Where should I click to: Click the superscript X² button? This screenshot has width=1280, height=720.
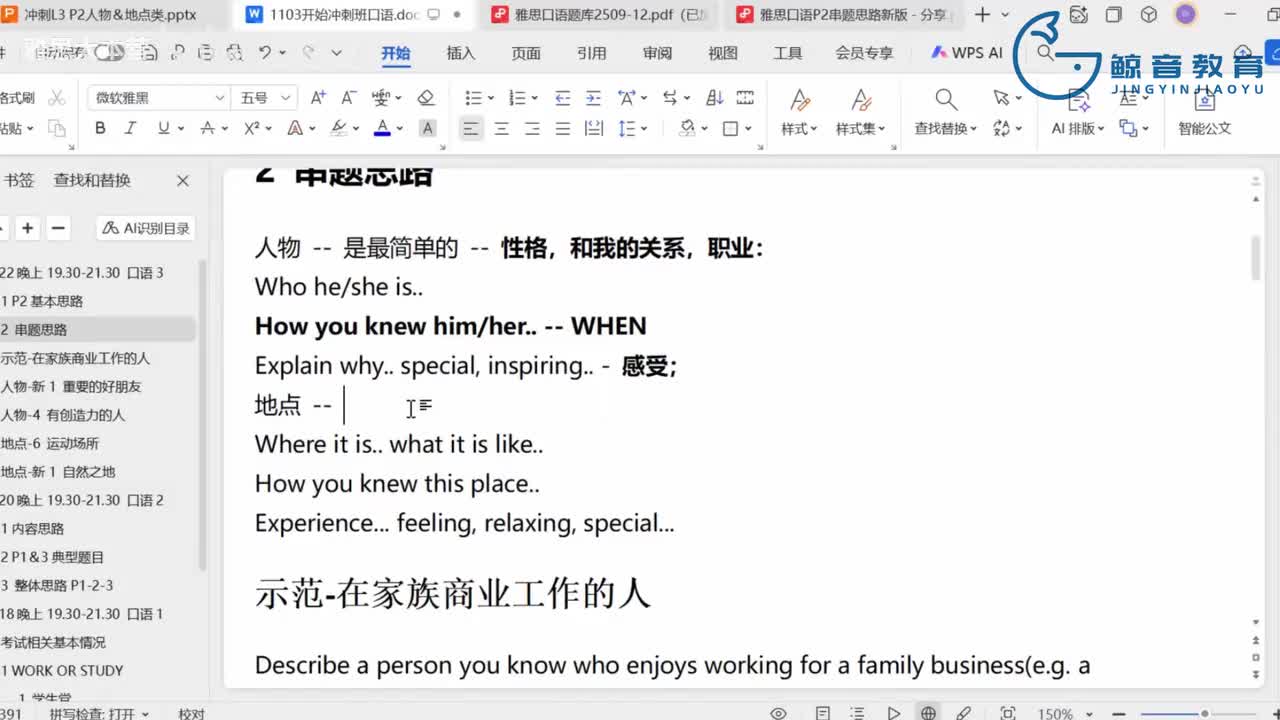point(251,128)
